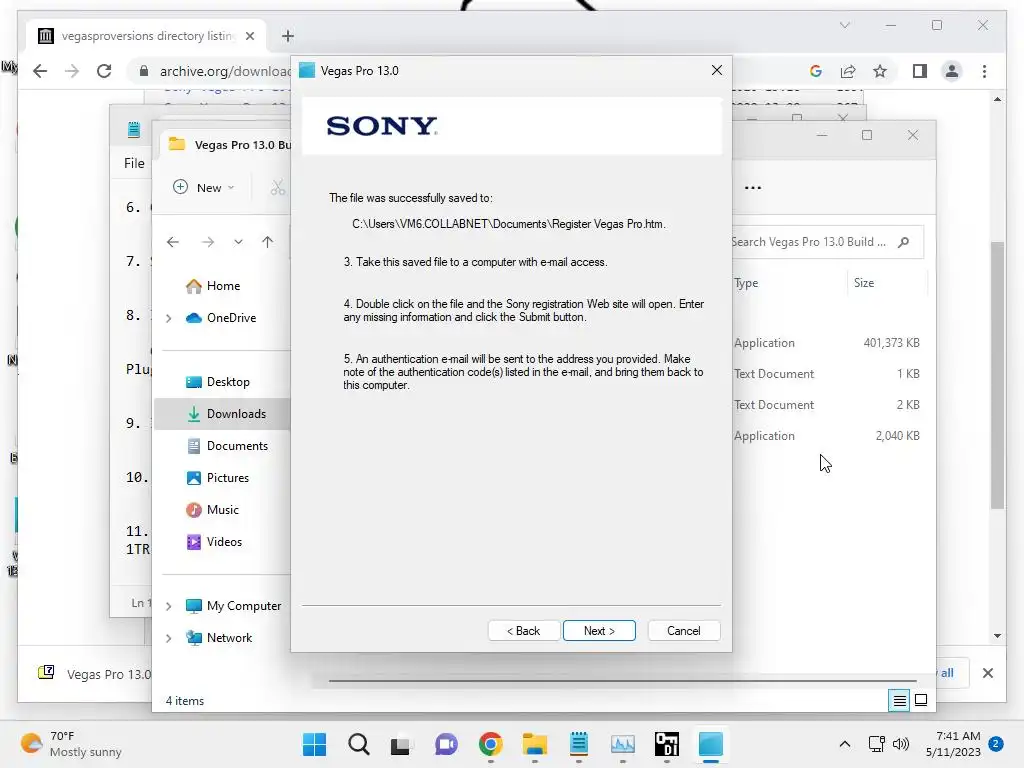Go Back in Vegas Pro wizard
The width and height of the screenshot is (1024, 768).
(x=523, y=630)
